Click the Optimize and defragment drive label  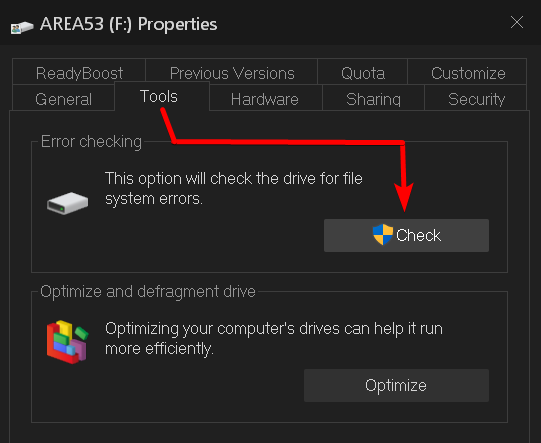[x=148, y=292]
